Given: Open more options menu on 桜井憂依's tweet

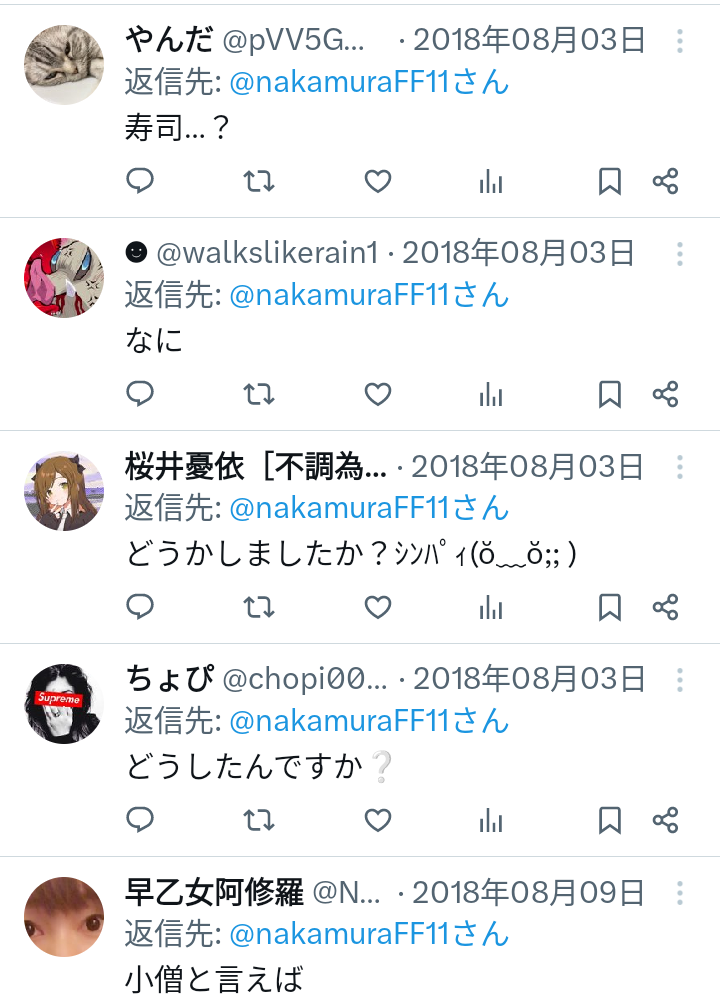Looking at the screenshot, I should click(x=680, y=467).
